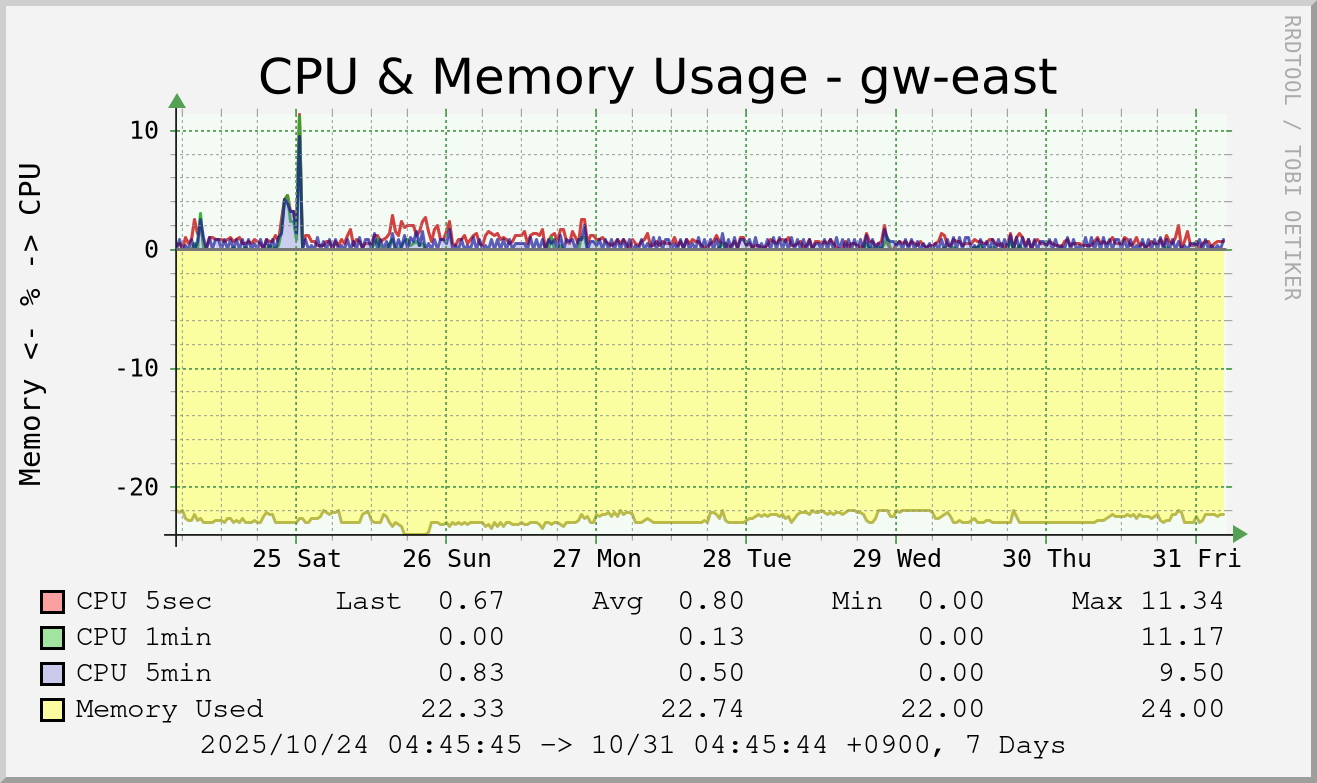The height and width of the screenshot is (783, 1317).
Task: Click the chart title 'CPU & Memory Usage - gw-east'
Action: (x=657, y=77)
